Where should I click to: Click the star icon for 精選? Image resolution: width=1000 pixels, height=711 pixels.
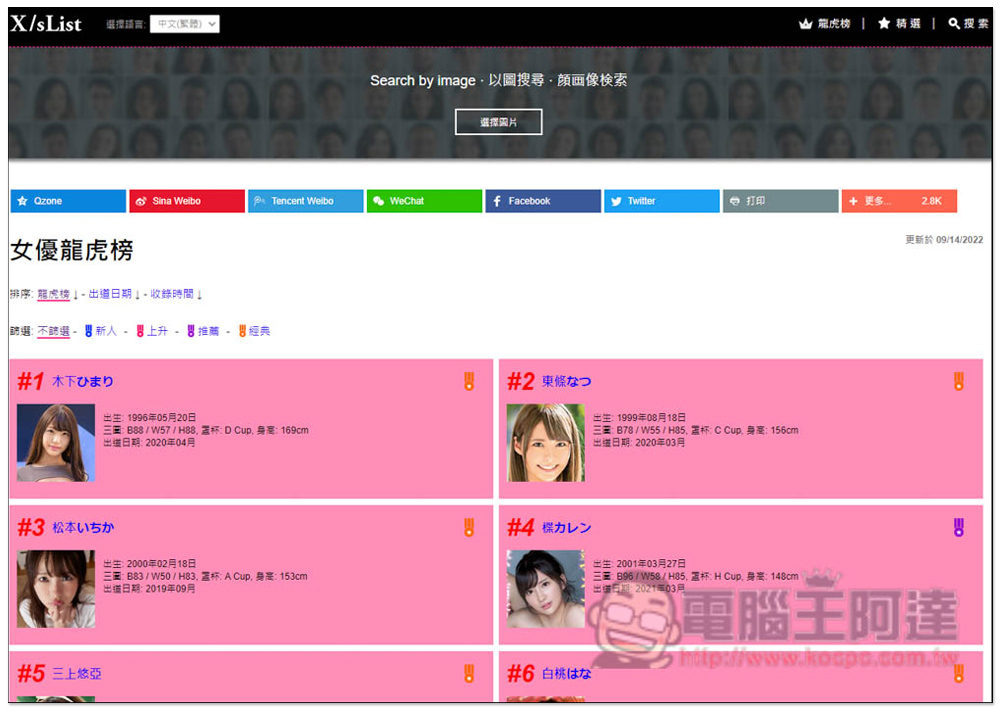(884, 24)
